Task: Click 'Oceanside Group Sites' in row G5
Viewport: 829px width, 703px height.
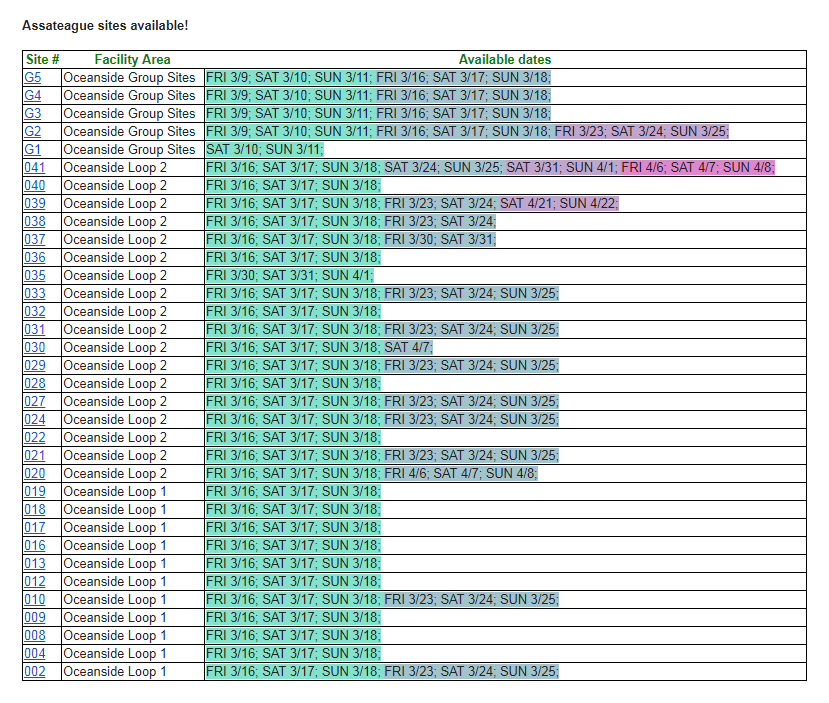Action: pos(129,77)
